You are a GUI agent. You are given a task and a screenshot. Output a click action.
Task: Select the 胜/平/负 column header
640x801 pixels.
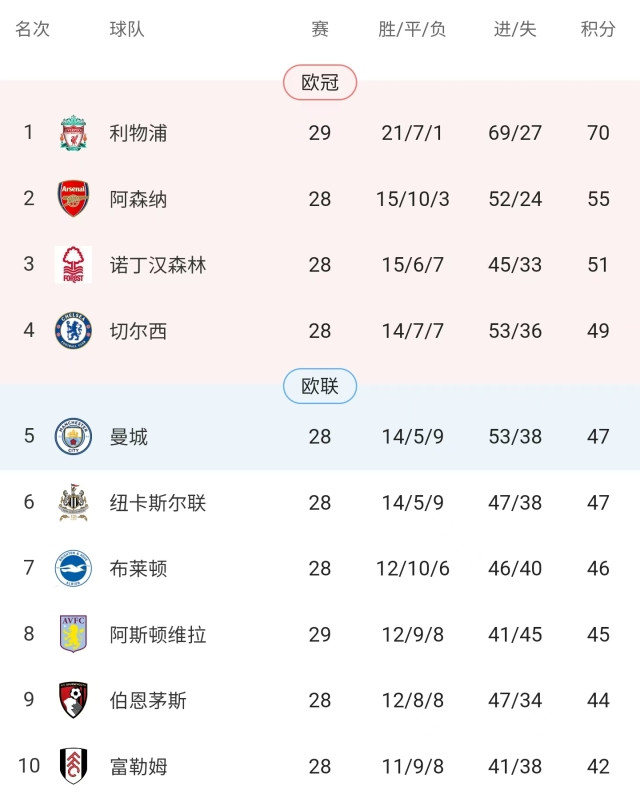[x=412, y=29]
